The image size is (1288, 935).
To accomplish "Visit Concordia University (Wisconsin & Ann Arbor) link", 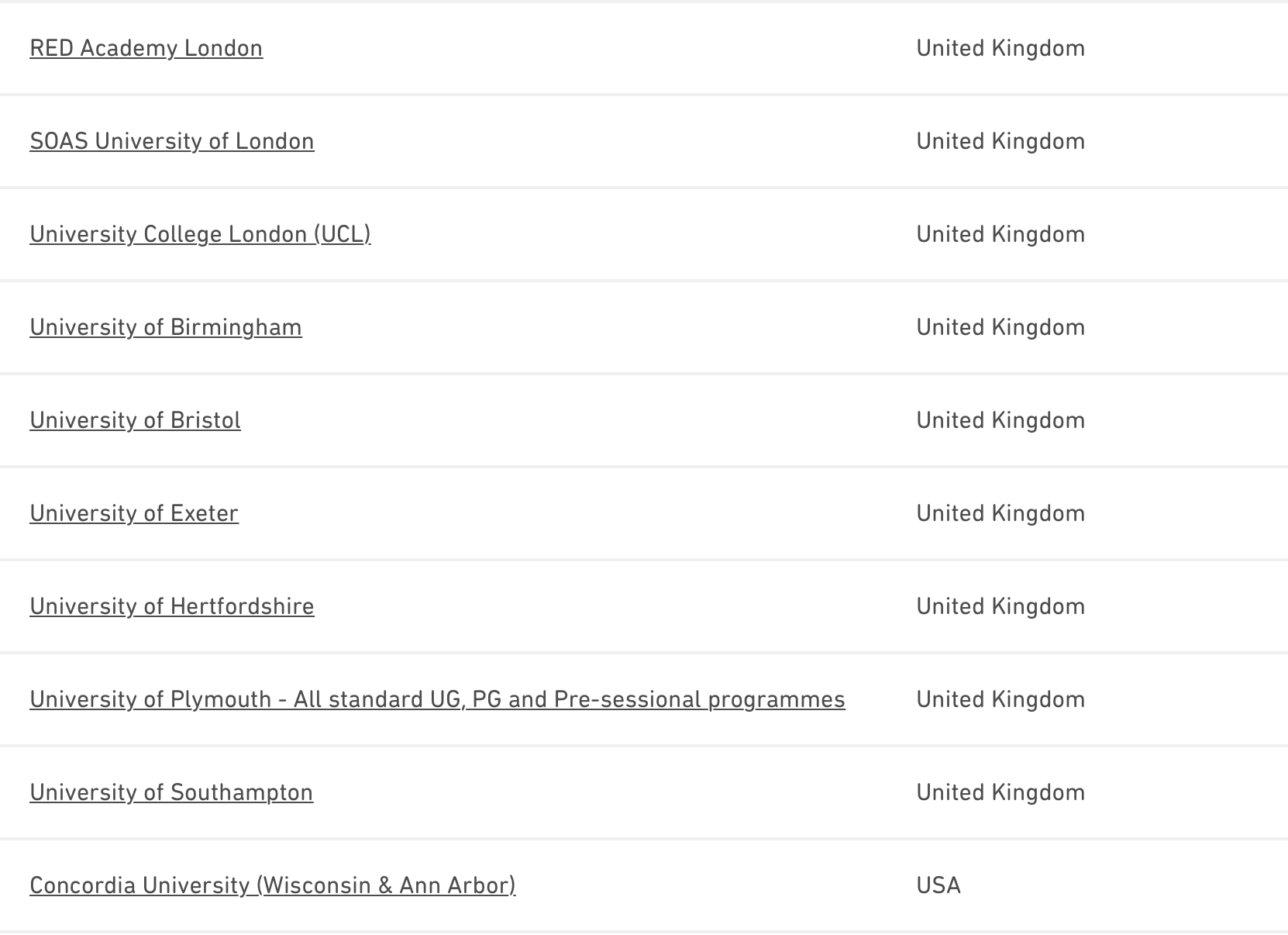I will pos(272,885).
